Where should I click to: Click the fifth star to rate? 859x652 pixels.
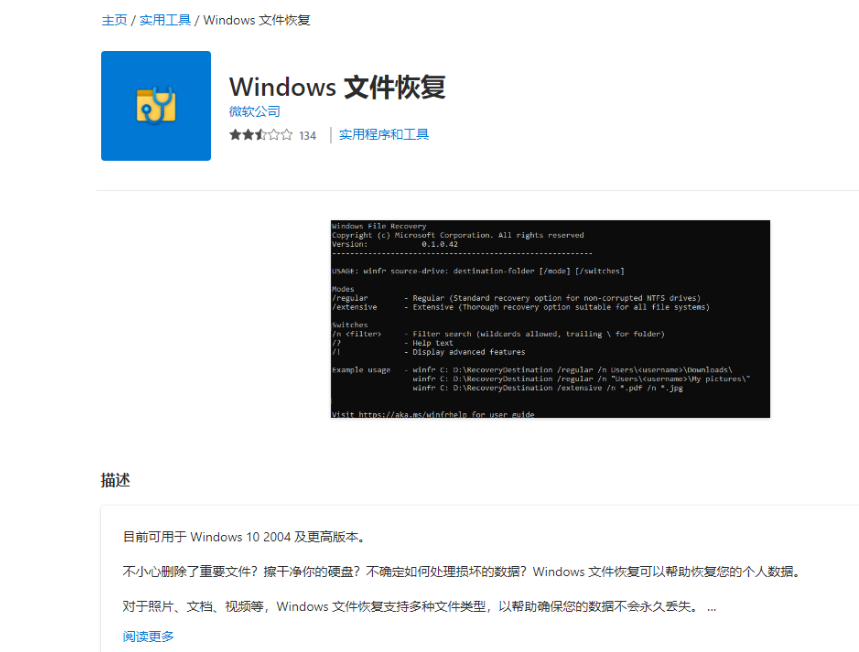[287, 134]
